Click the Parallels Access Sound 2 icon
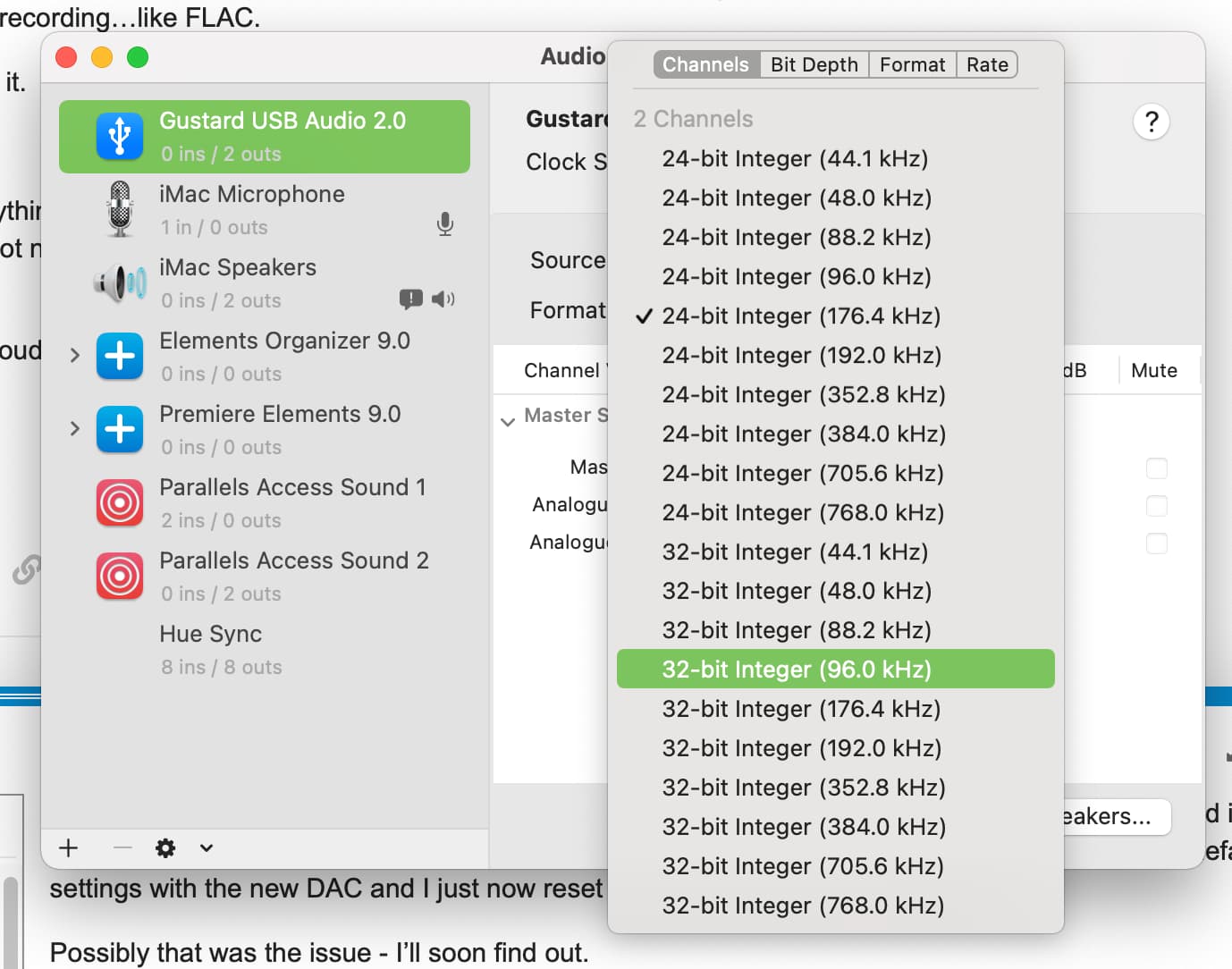The image size is (1232, 969). pyautogui.click(x=120, y=576)
